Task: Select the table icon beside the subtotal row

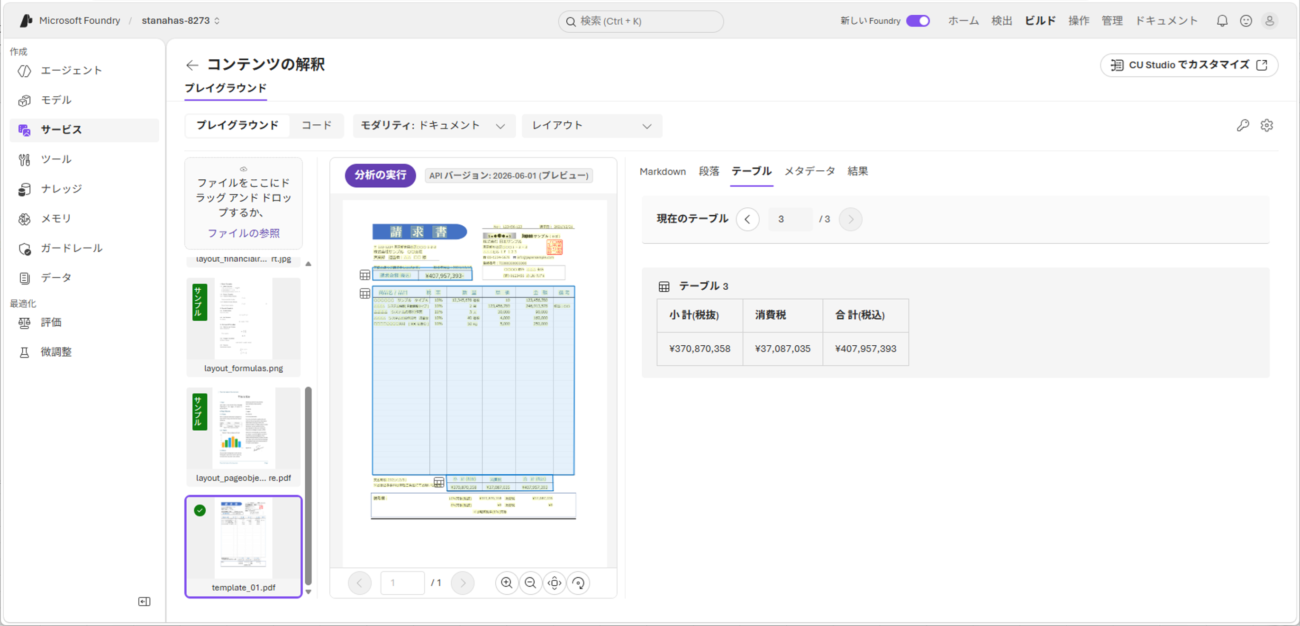Action: tap(439, 482)
